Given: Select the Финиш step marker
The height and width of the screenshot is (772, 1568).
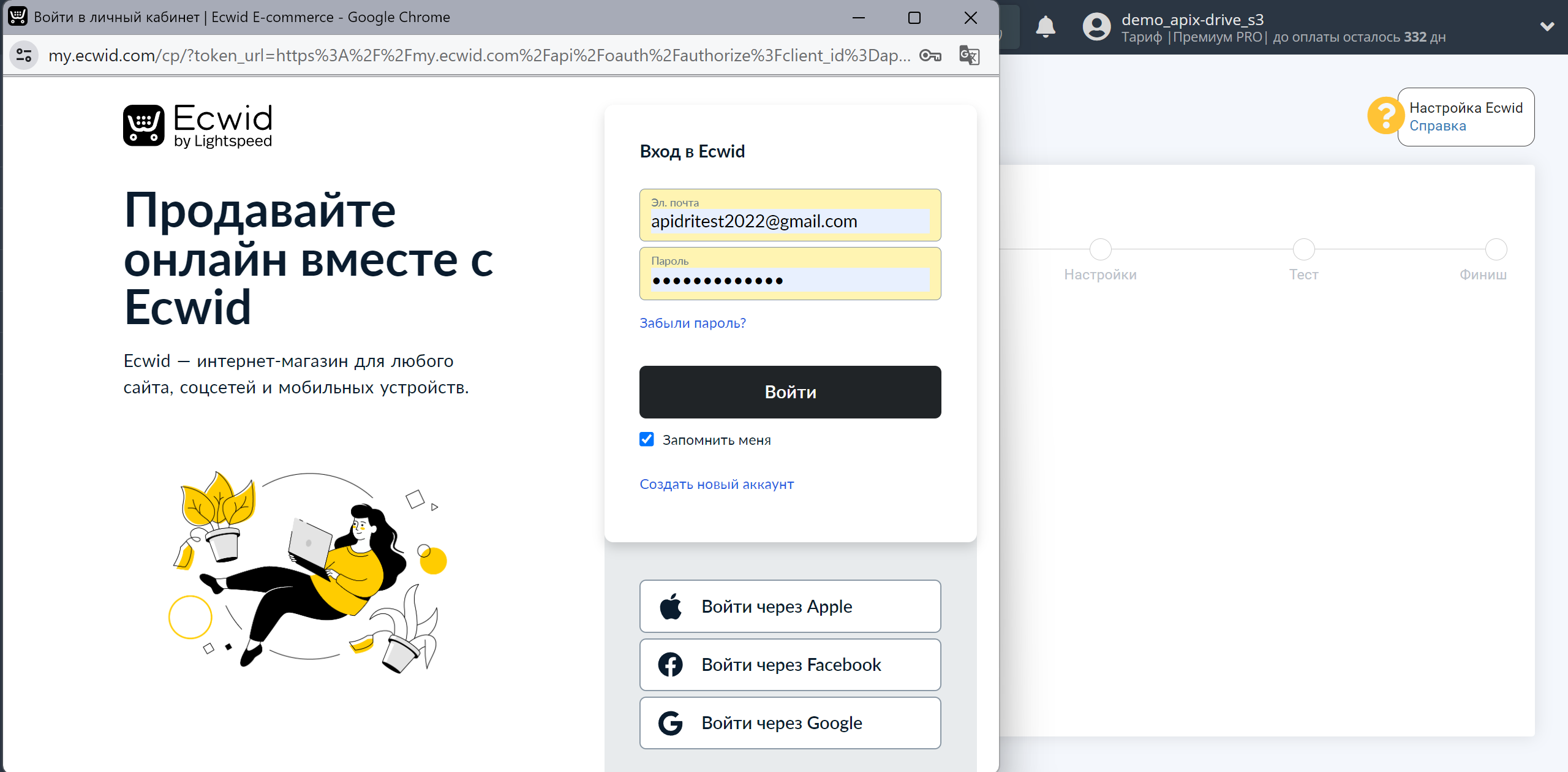Looking at the screenshot, I should (1496, 249).
